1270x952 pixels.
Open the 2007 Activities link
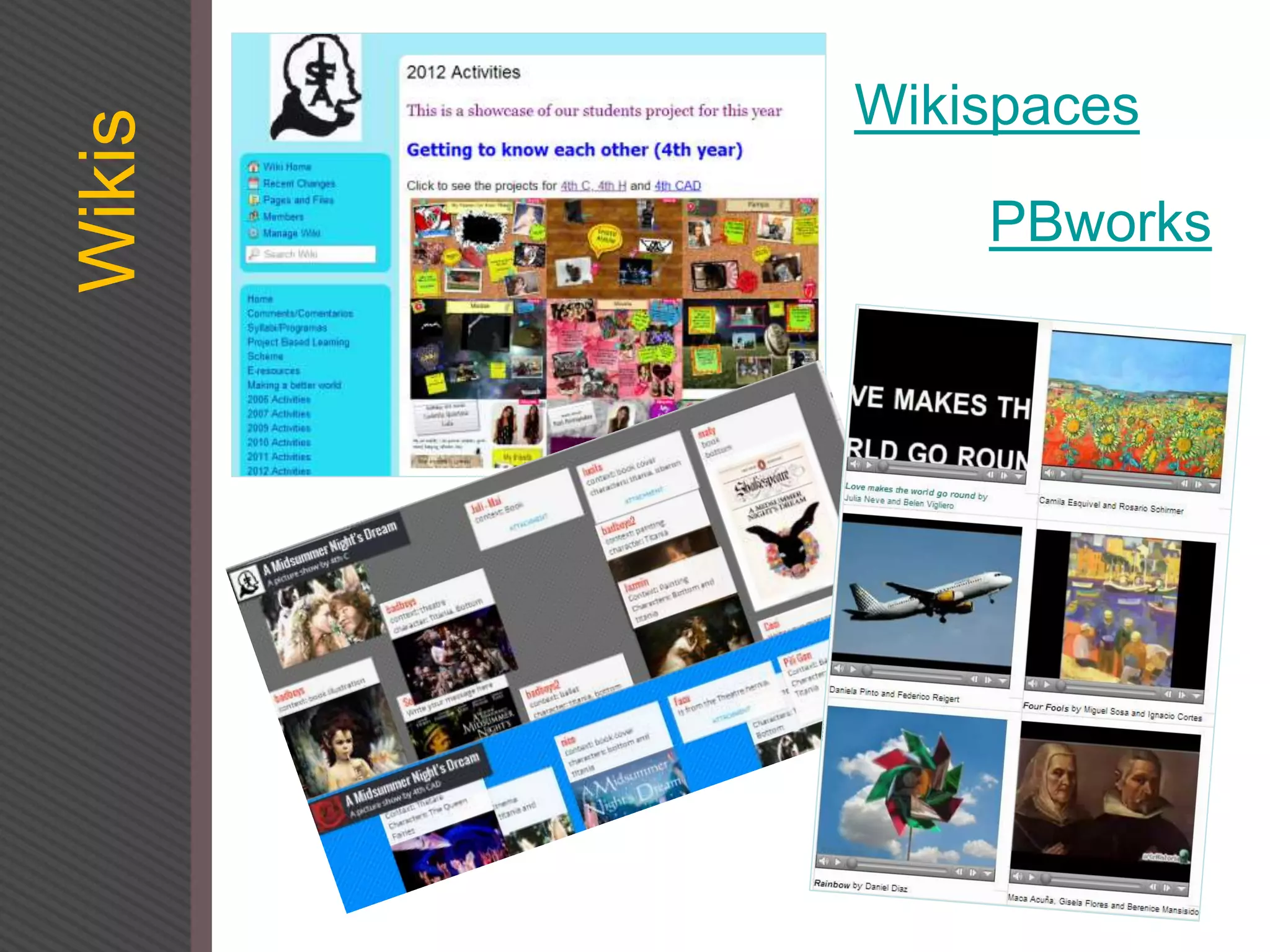[279, 414]
